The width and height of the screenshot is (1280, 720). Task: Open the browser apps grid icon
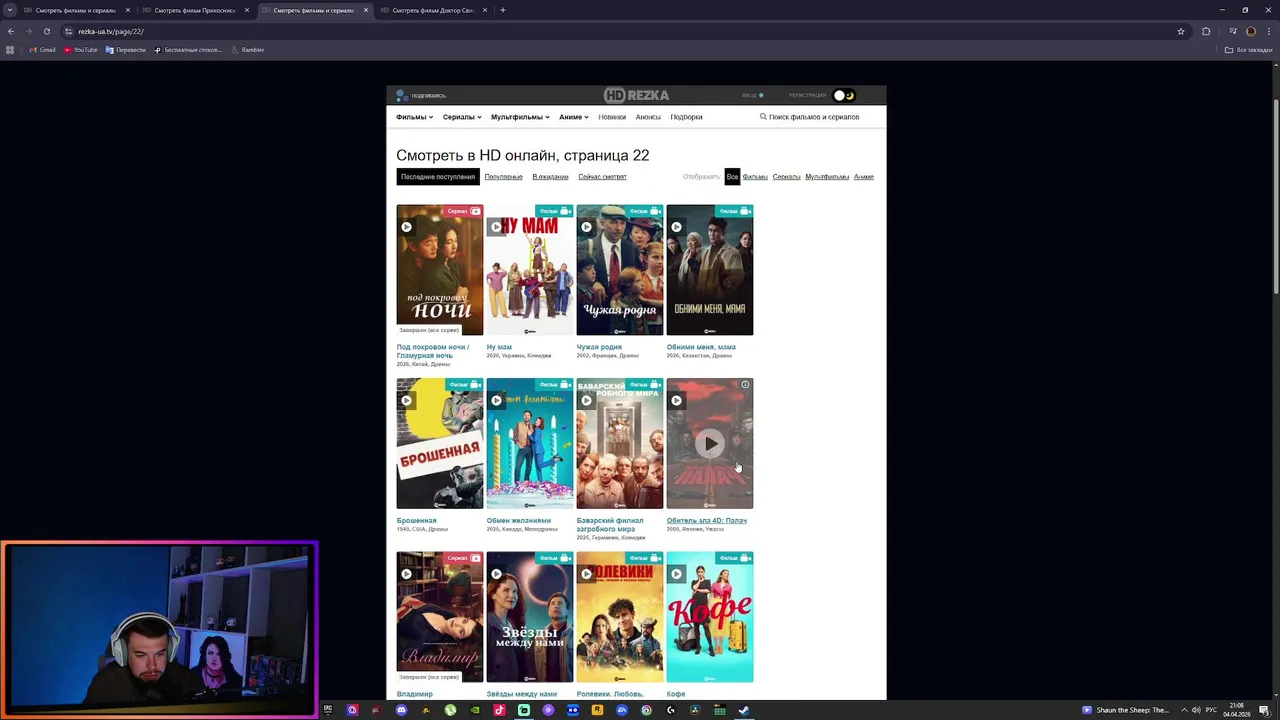10,50
